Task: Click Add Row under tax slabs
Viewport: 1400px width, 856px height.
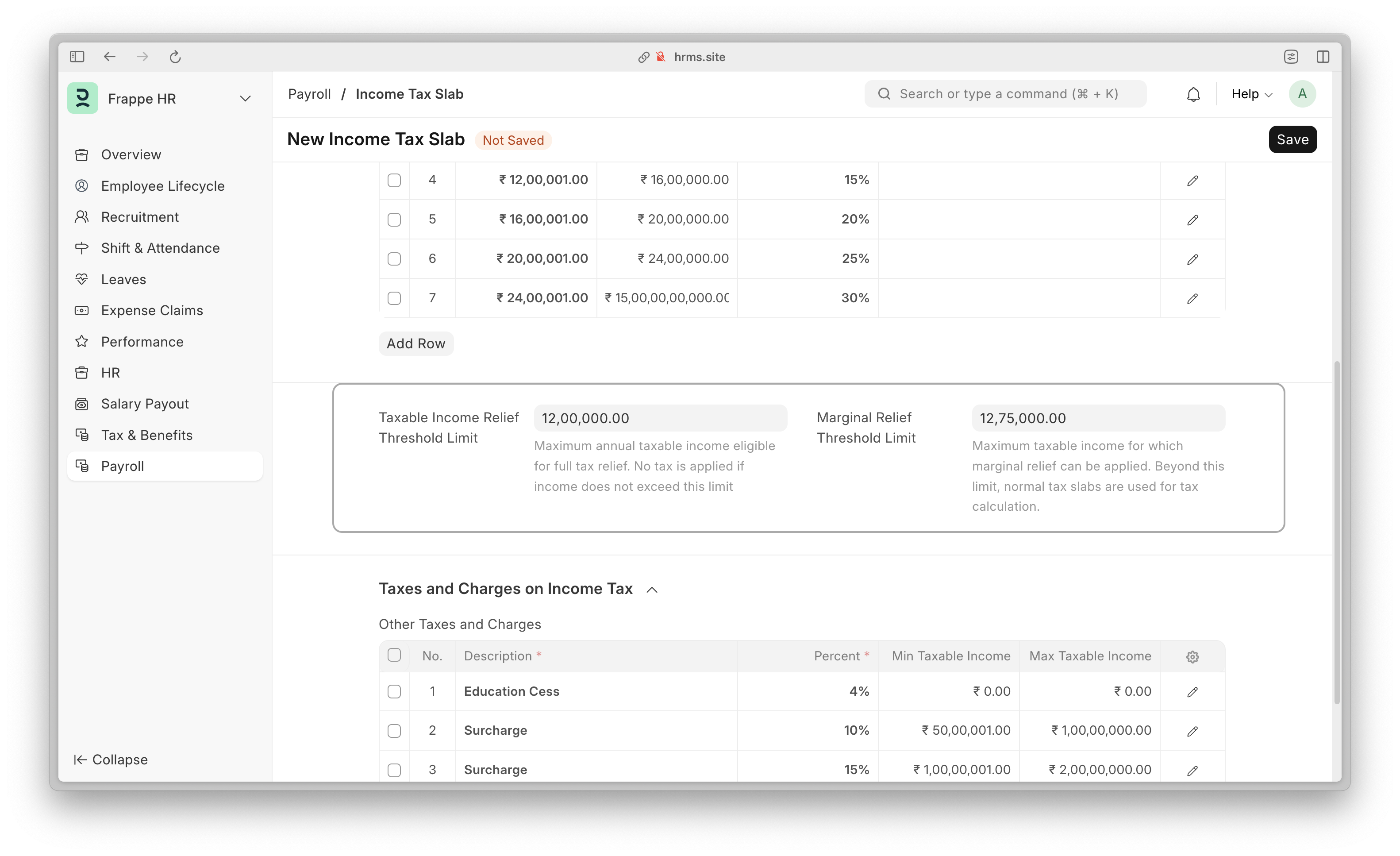Action: pyautogui.click(x=416, y=344)
